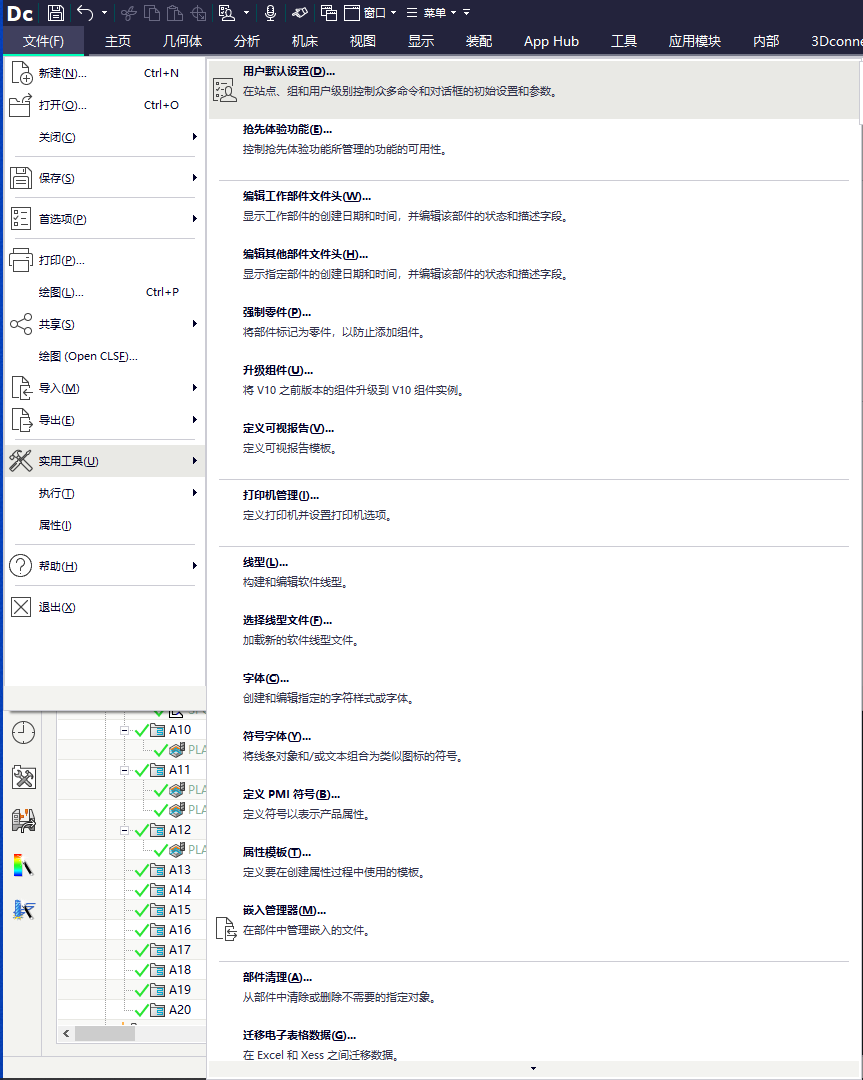Open the 菜单 dropdown in the title bar

pyautogui.click(x=431, y=12)
